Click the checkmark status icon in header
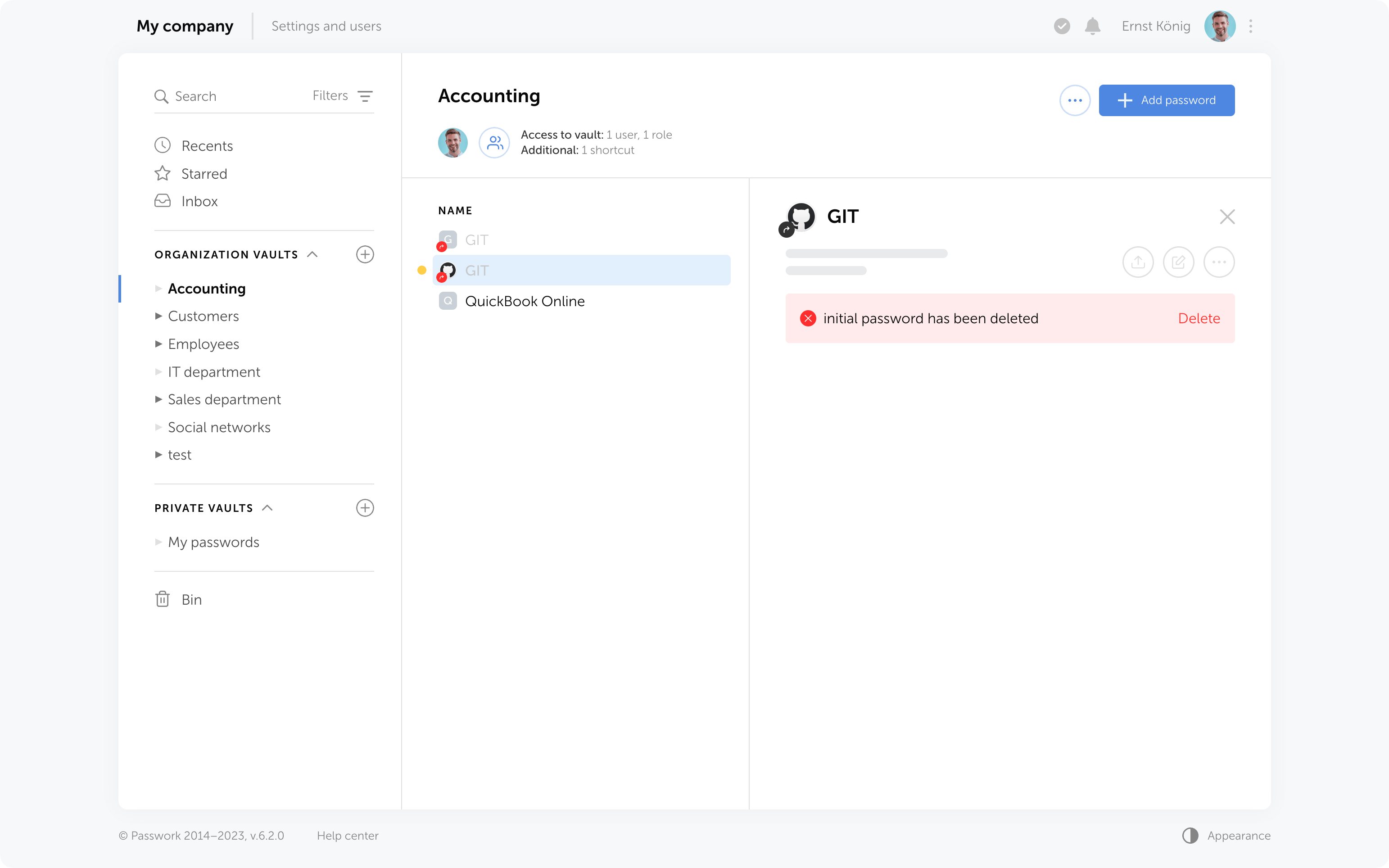 (1062, 27)
